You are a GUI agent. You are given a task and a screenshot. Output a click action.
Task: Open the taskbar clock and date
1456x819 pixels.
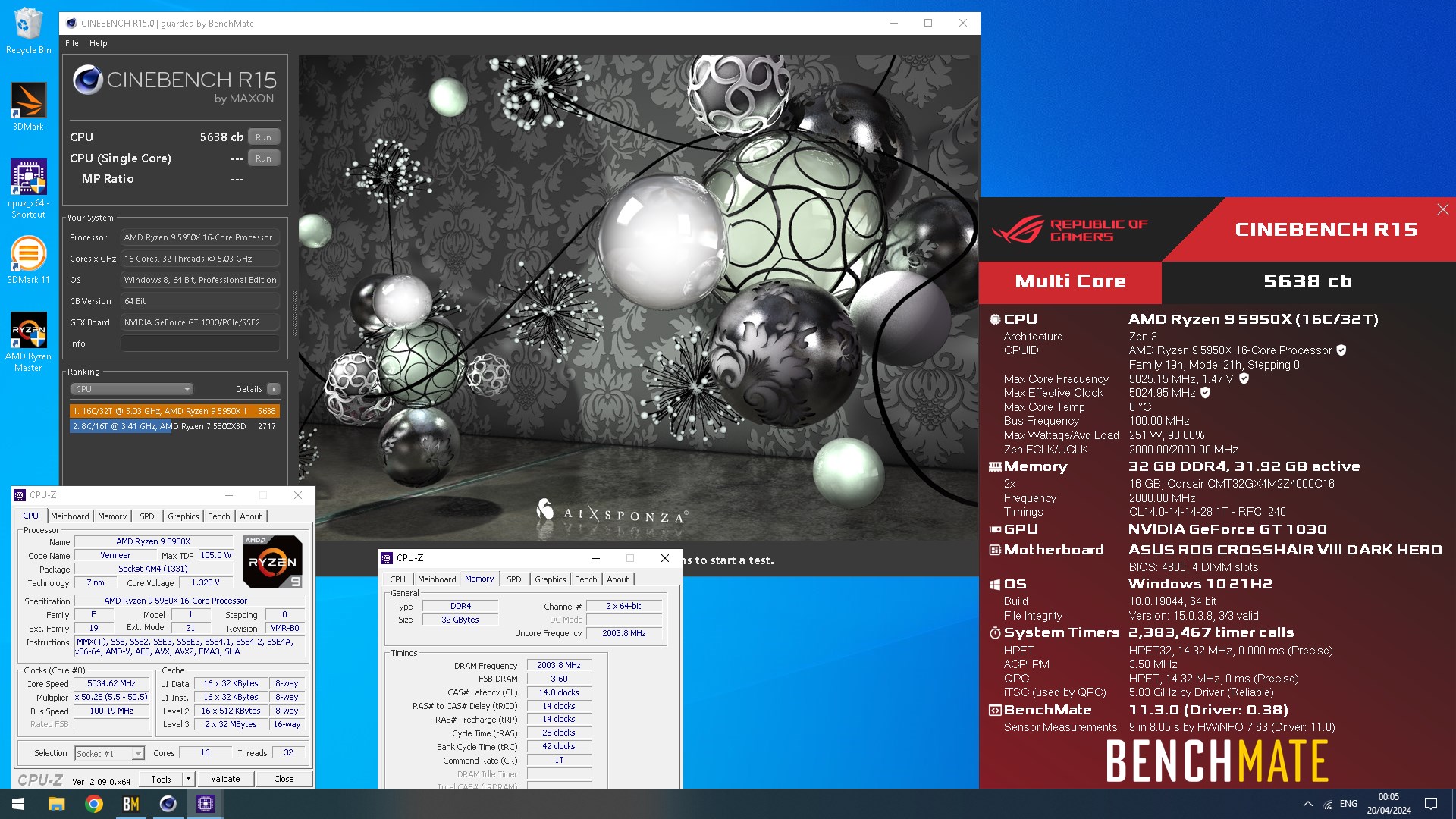tap(1389, 804)
